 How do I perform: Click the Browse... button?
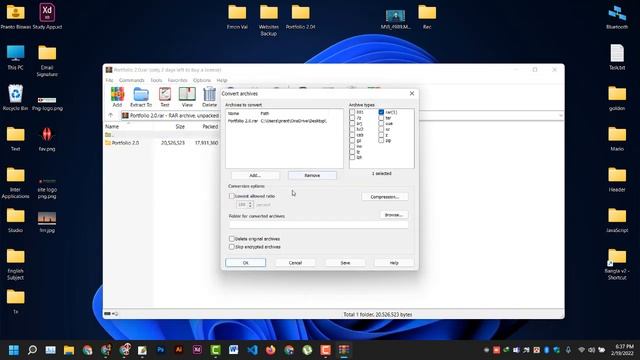(394, 215)
